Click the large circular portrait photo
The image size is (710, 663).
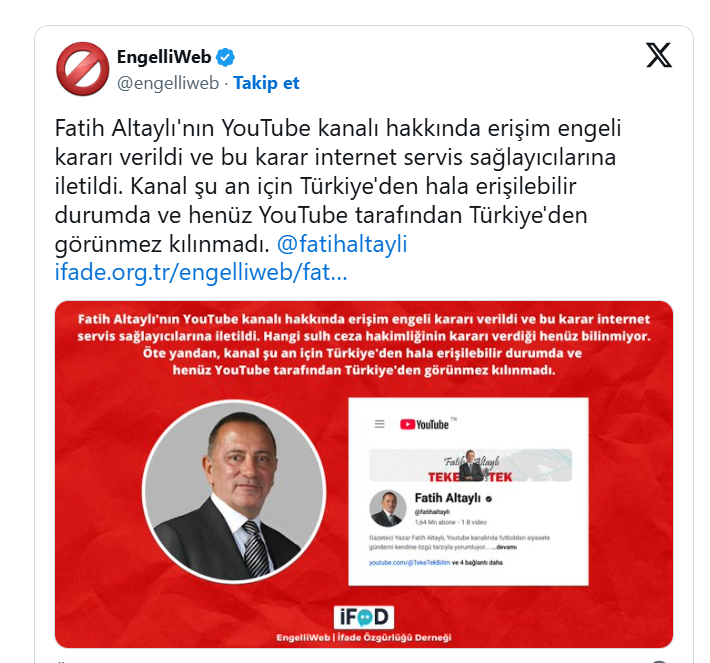click(x=234, y=492)
